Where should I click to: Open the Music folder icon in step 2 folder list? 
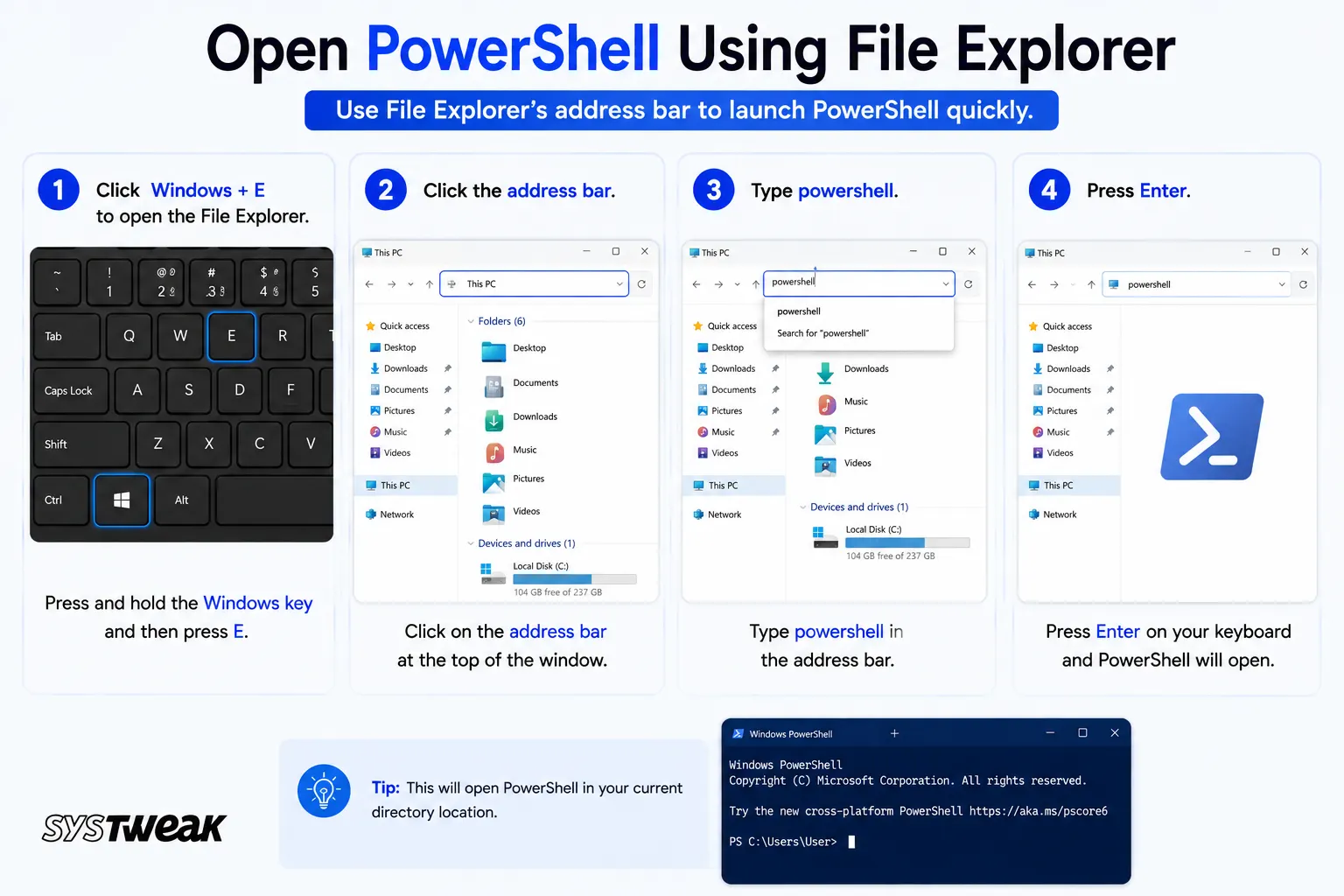click(x=495, y=452)
